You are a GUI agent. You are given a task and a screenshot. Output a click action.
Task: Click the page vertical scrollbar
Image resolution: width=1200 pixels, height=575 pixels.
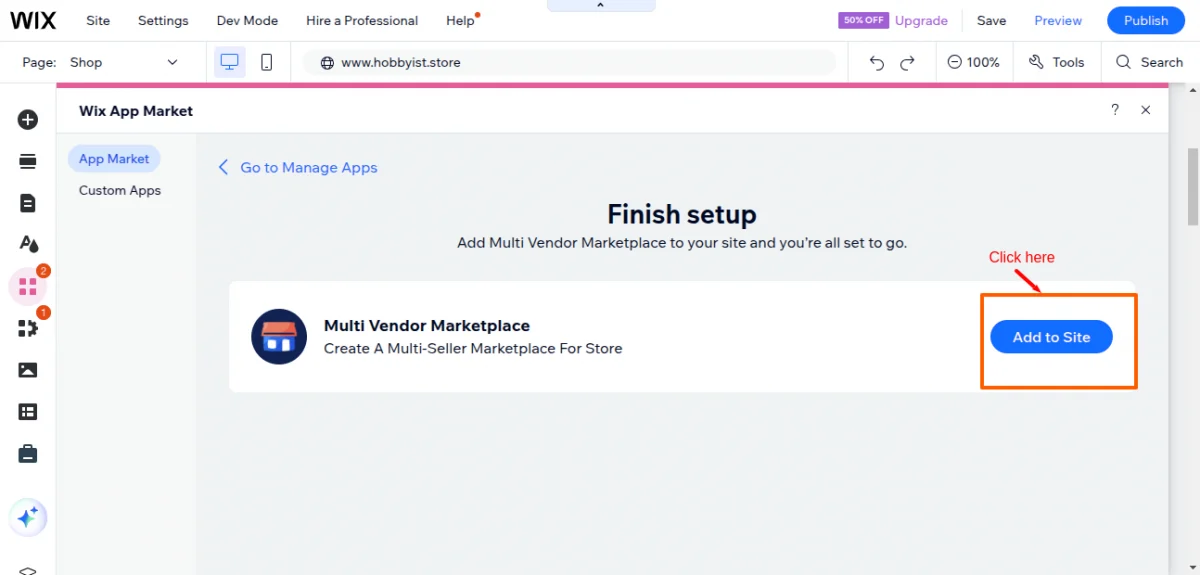pyautogui.click(x=1192, y=188)
